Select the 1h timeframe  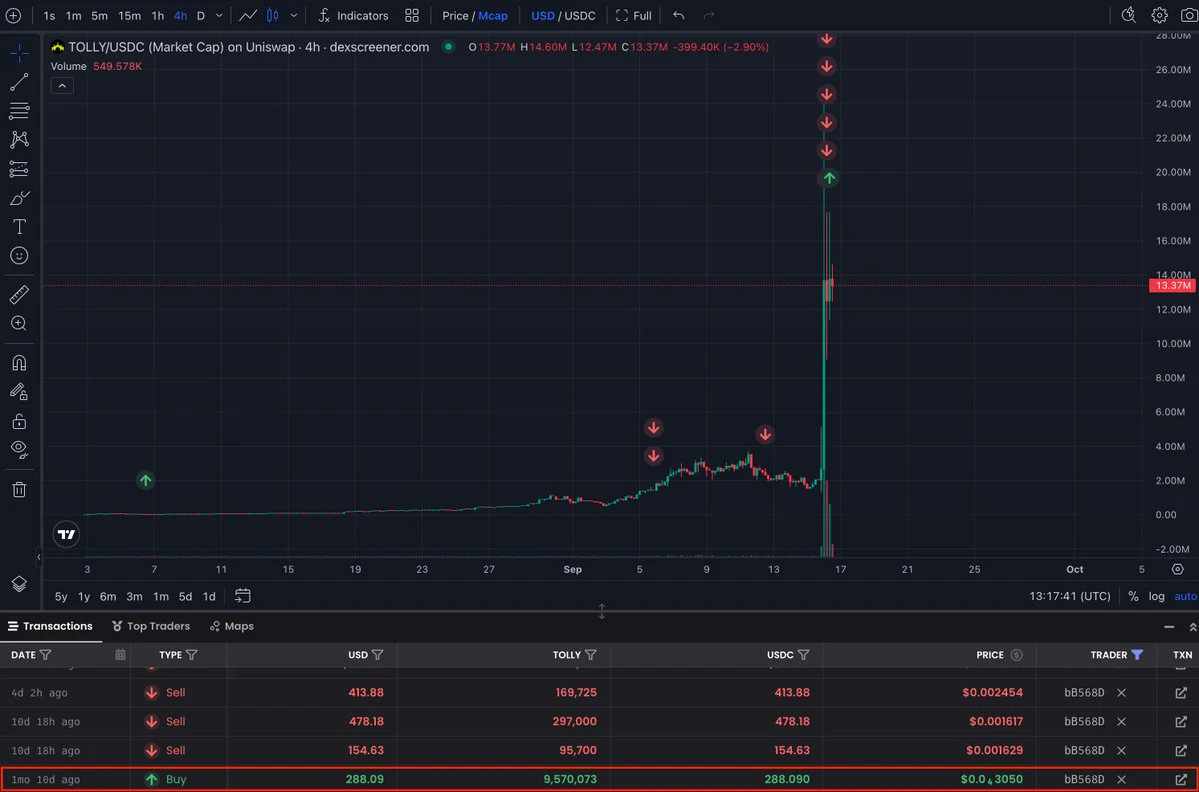tap(158, 15)
